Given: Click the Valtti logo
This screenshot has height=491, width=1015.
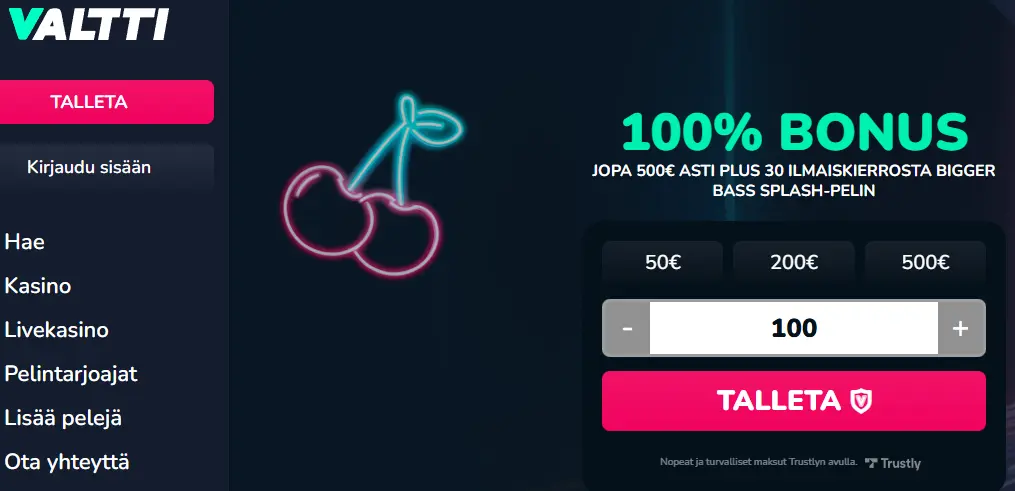Looking at the screenshot, I should click(89, 25).
